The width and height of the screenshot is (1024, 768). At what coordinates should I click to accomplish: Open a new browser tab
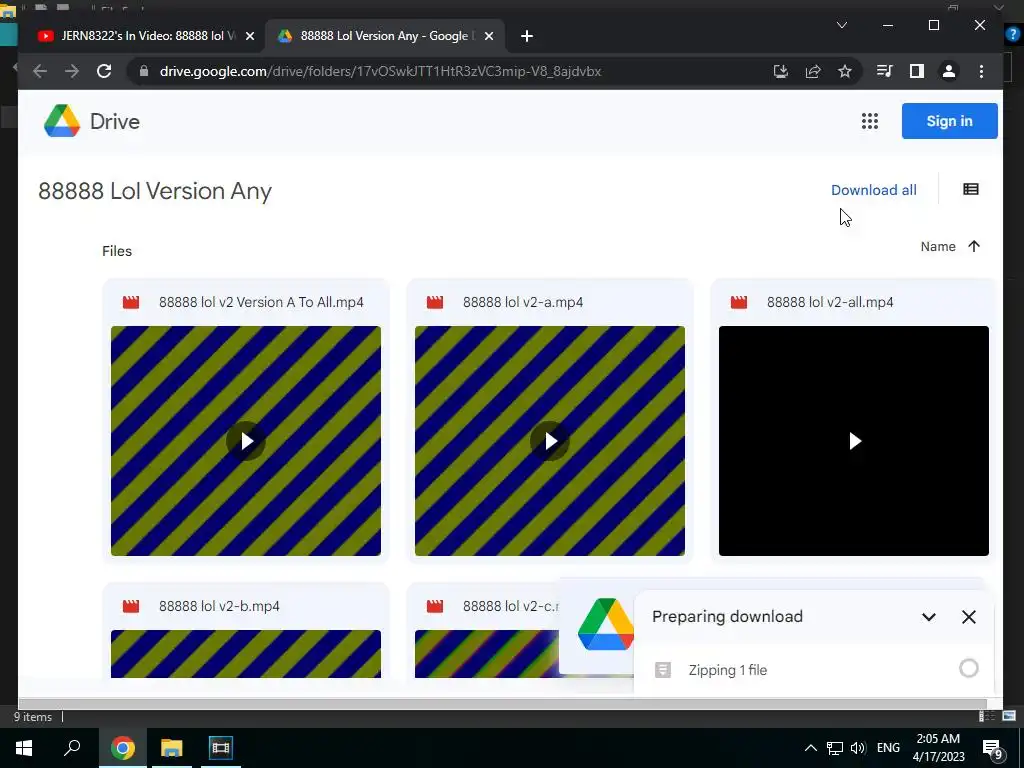pyautogui.click(x=527, y=36)
